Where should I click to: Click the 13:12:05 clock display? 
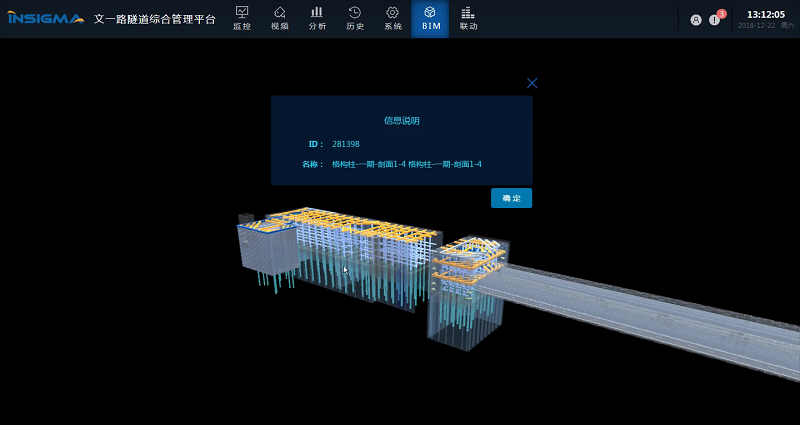765,14
